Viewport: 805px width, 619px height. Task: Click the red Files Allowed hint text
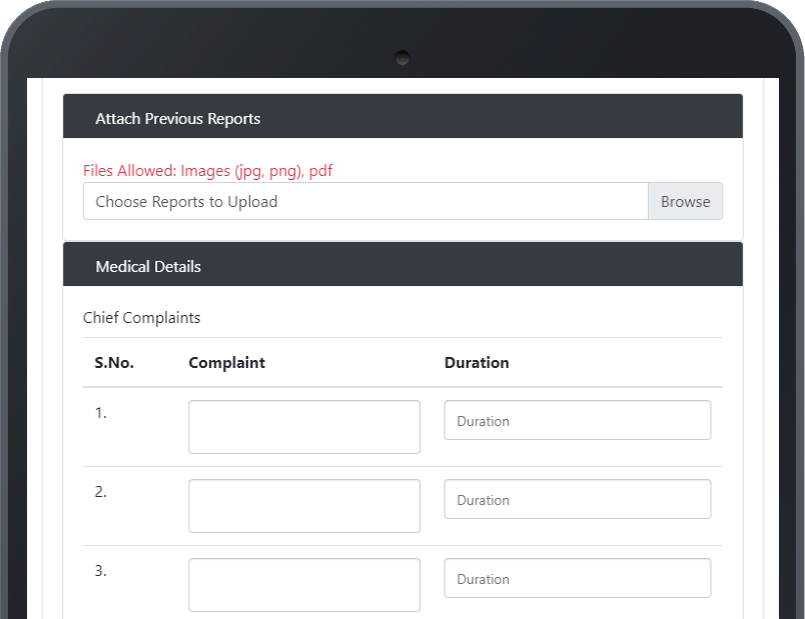208,171
